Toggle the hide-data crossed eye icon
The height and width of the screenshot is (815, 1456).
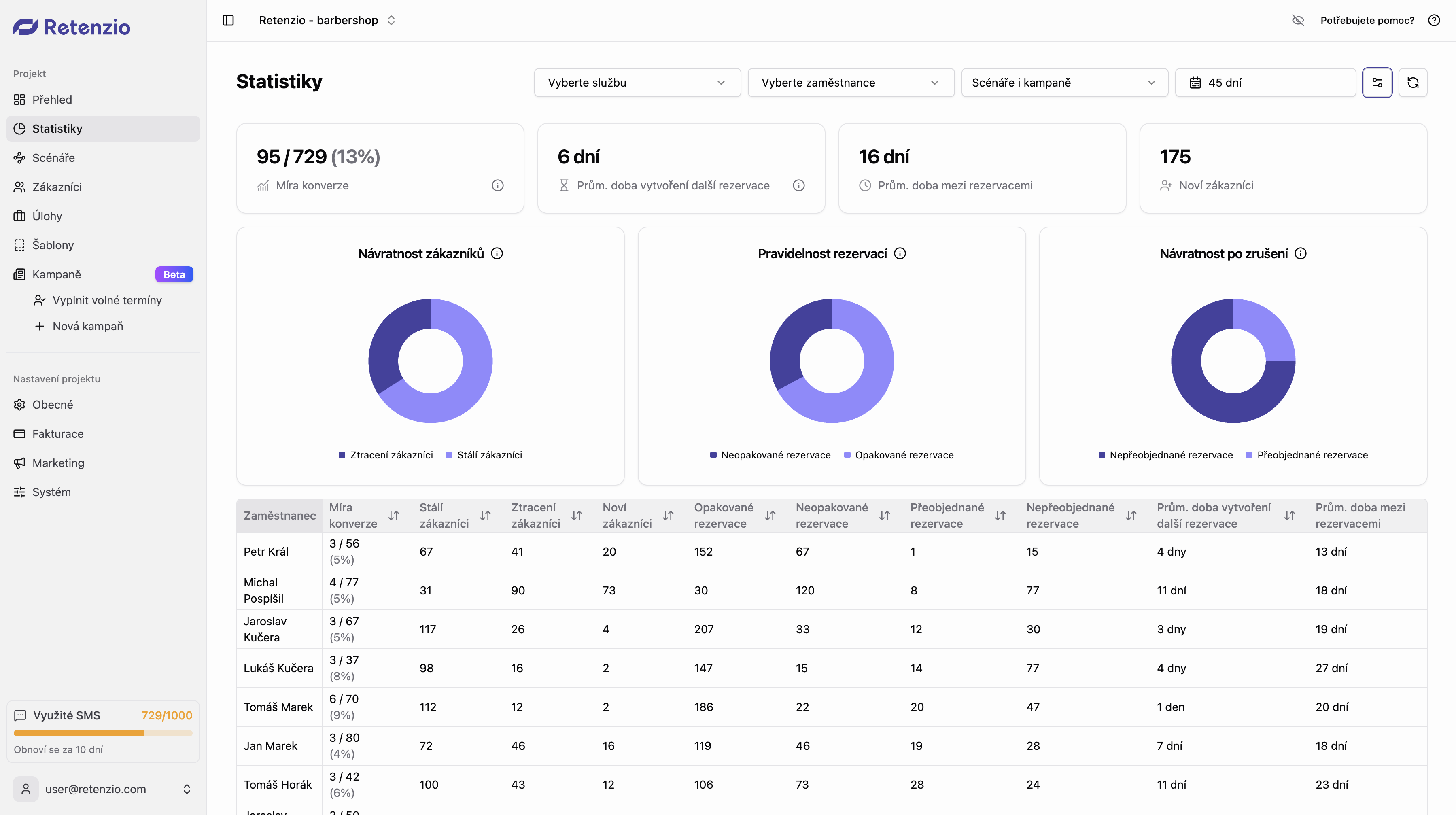(1298, 20)
